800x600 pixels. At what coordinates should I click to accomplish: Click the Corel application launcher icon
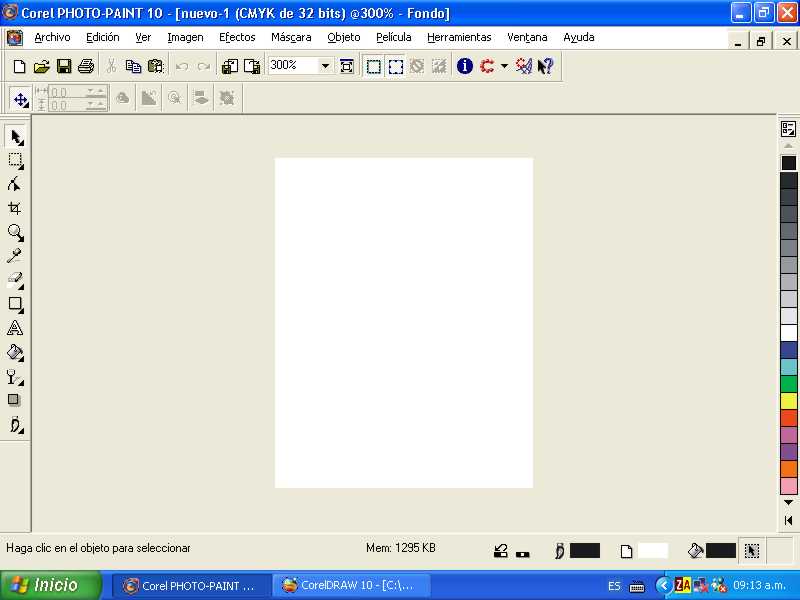click(487, 66)
